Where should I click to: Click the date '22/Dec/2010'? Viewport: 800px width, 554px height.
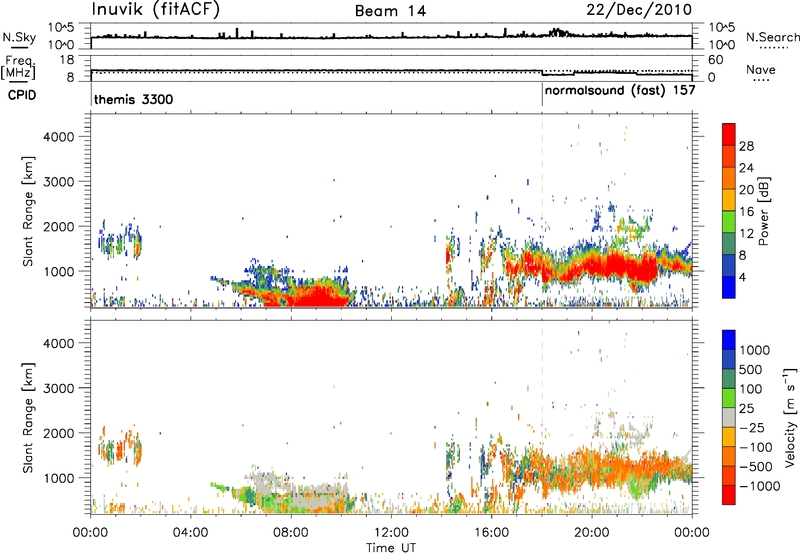point(639,10)
